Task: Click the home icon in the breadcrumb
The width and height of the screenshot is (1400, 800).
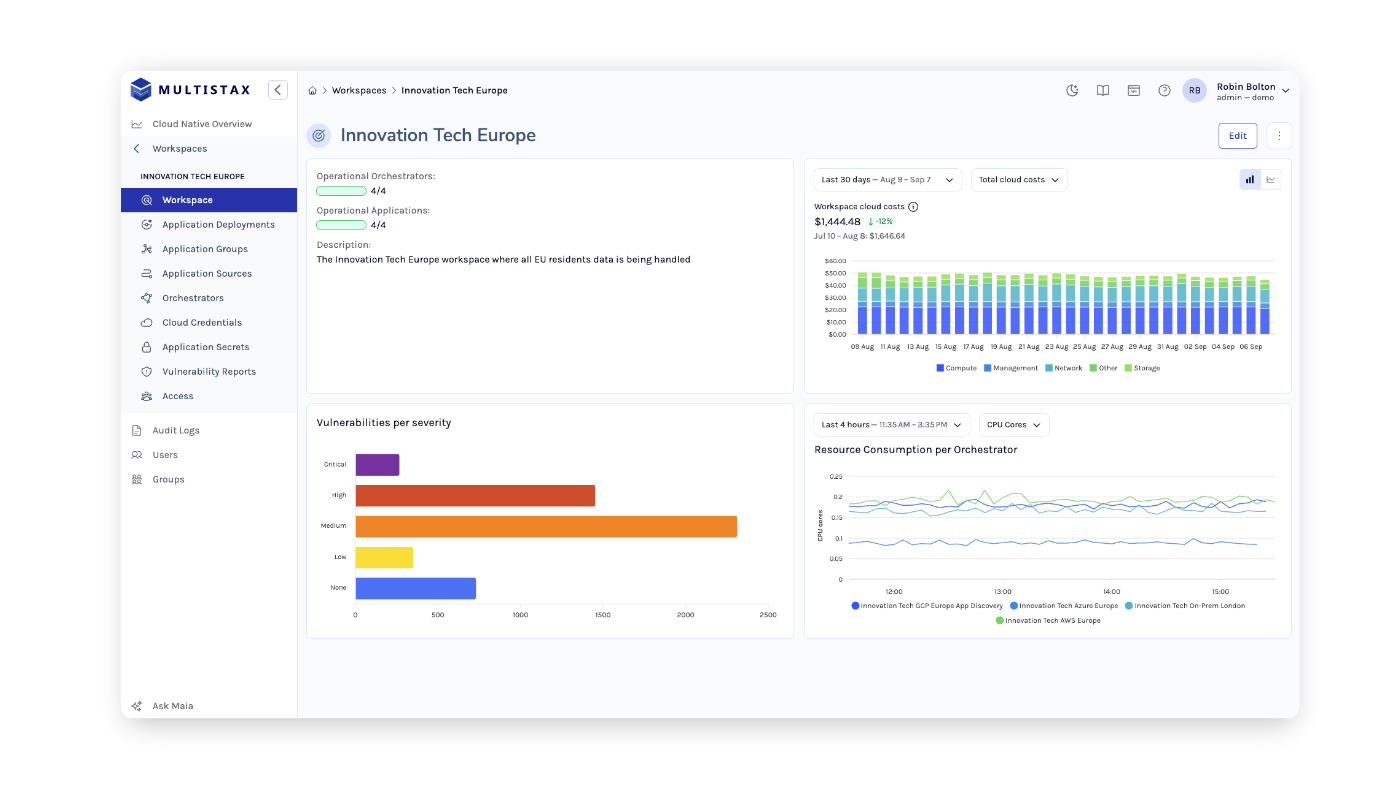Action: click(x=313, y=91)
